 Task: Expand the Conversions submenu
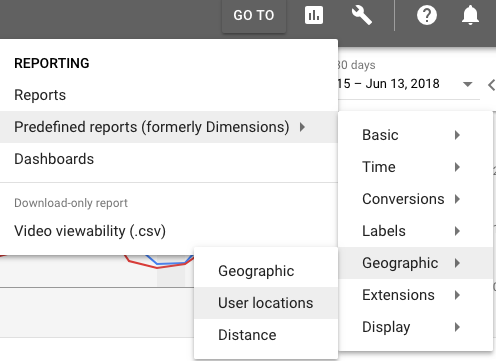[415, 199]
